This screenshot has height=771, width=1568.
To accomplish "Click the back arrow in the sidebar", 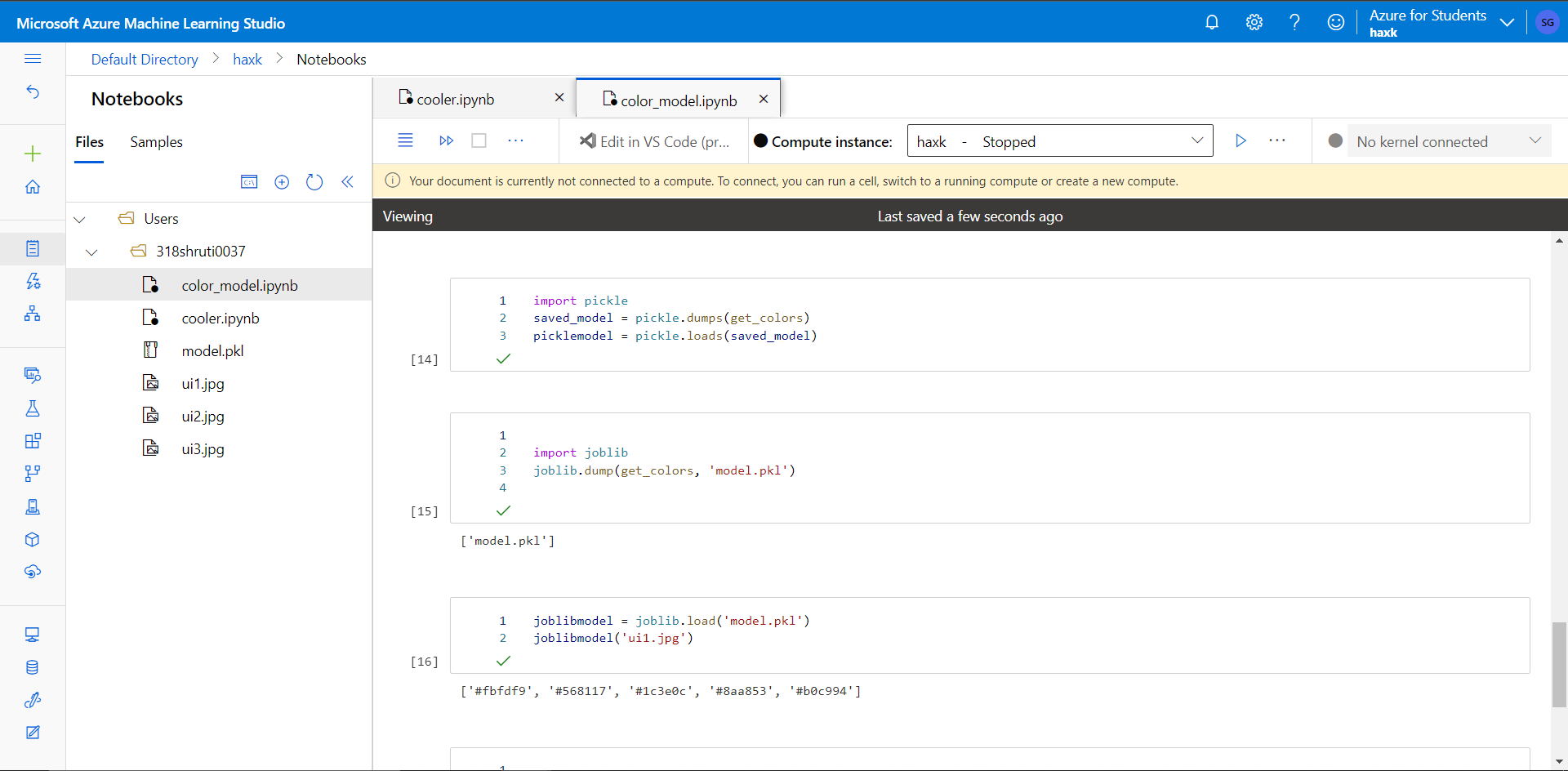I will 33,91.
